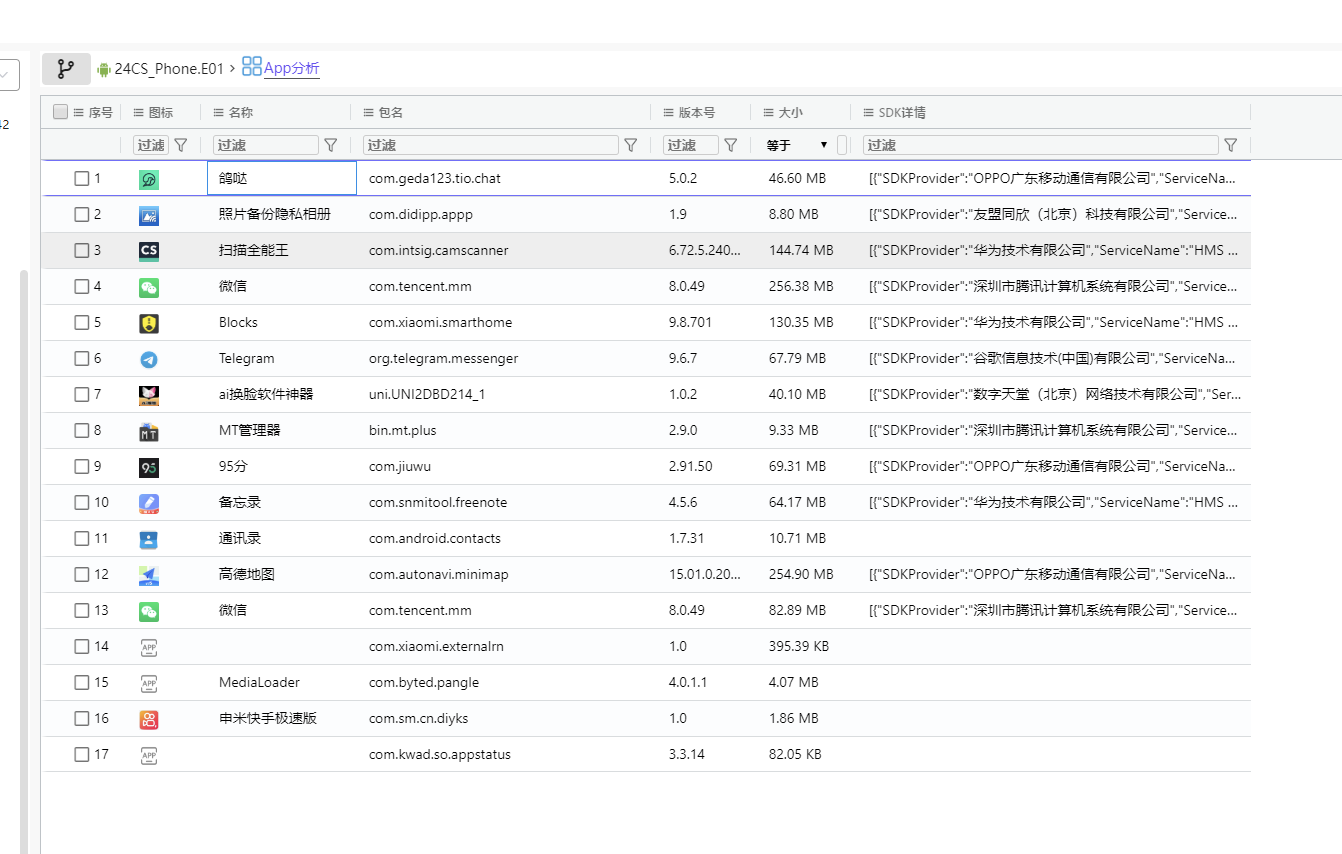This screenshot has height=854, width=1342.
Task: Sort by the 名称 column header
Action: (241, 113)
